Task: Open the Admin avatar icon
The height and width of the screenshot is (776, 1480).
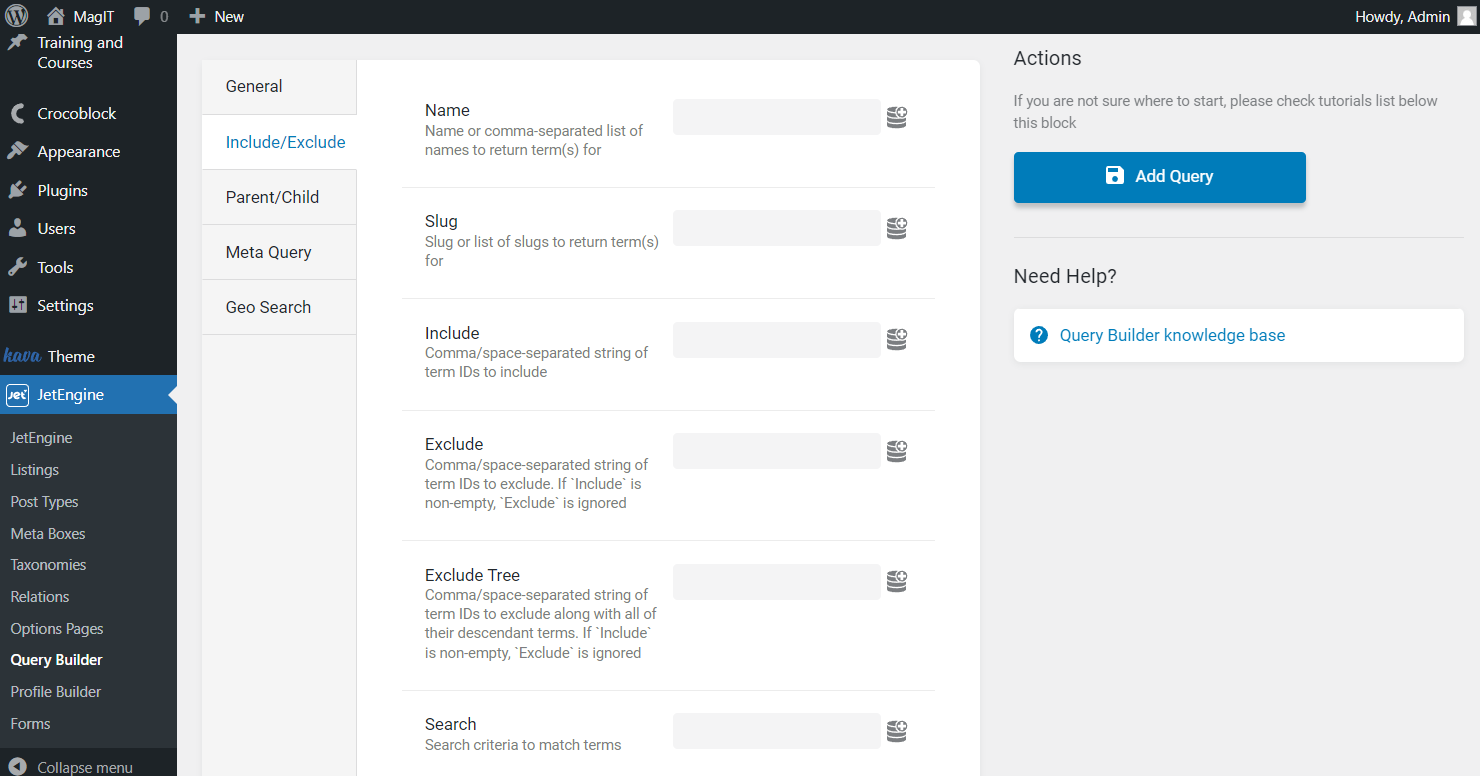Action: click(1466, 16)
